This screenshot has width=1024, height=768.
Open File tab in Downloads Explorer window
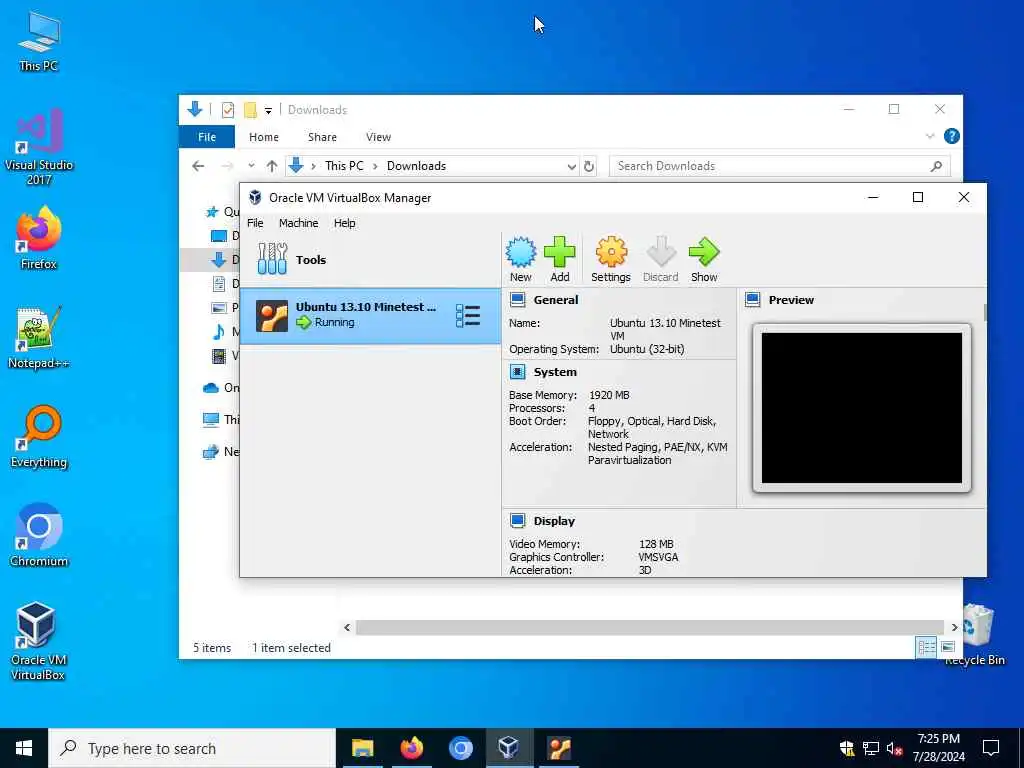click(207, 136)
